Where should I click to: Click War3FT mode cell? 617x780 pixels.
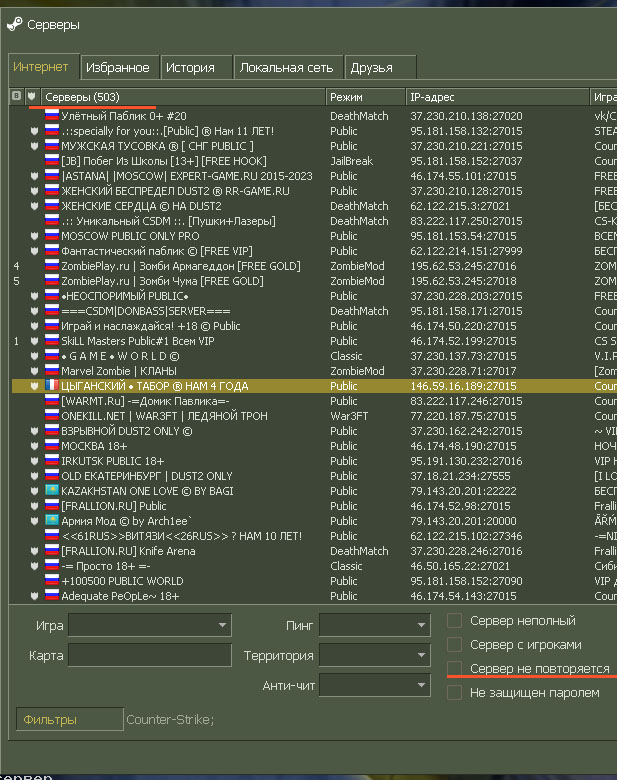coord(349,416)
